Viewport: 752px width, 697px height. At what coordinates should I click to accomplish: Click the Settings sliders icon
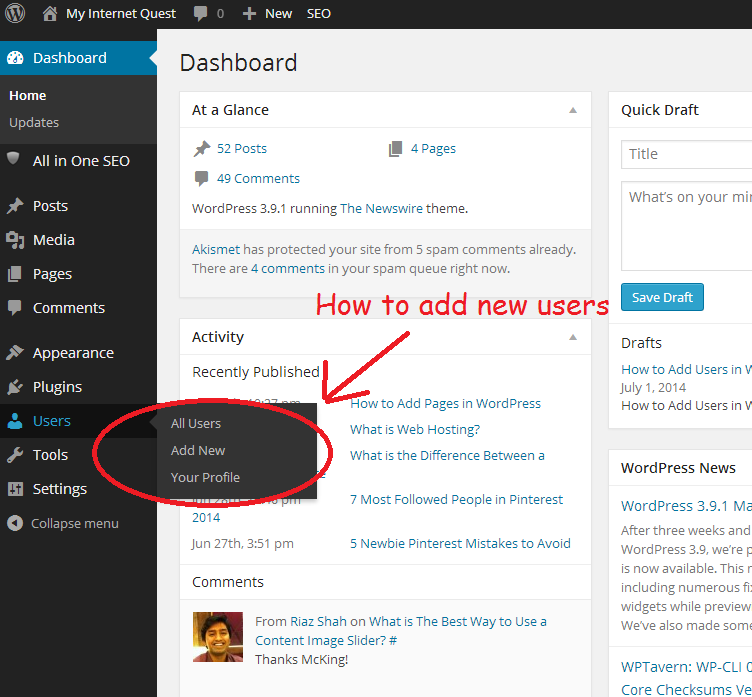tap(15, 489)
